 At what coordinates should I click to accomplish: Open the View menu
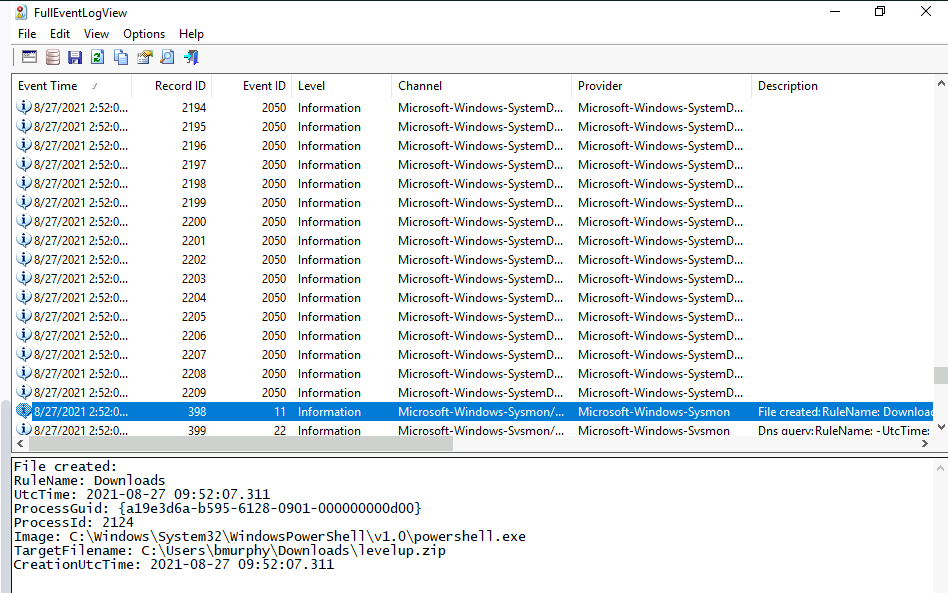(x=96, y=33)
